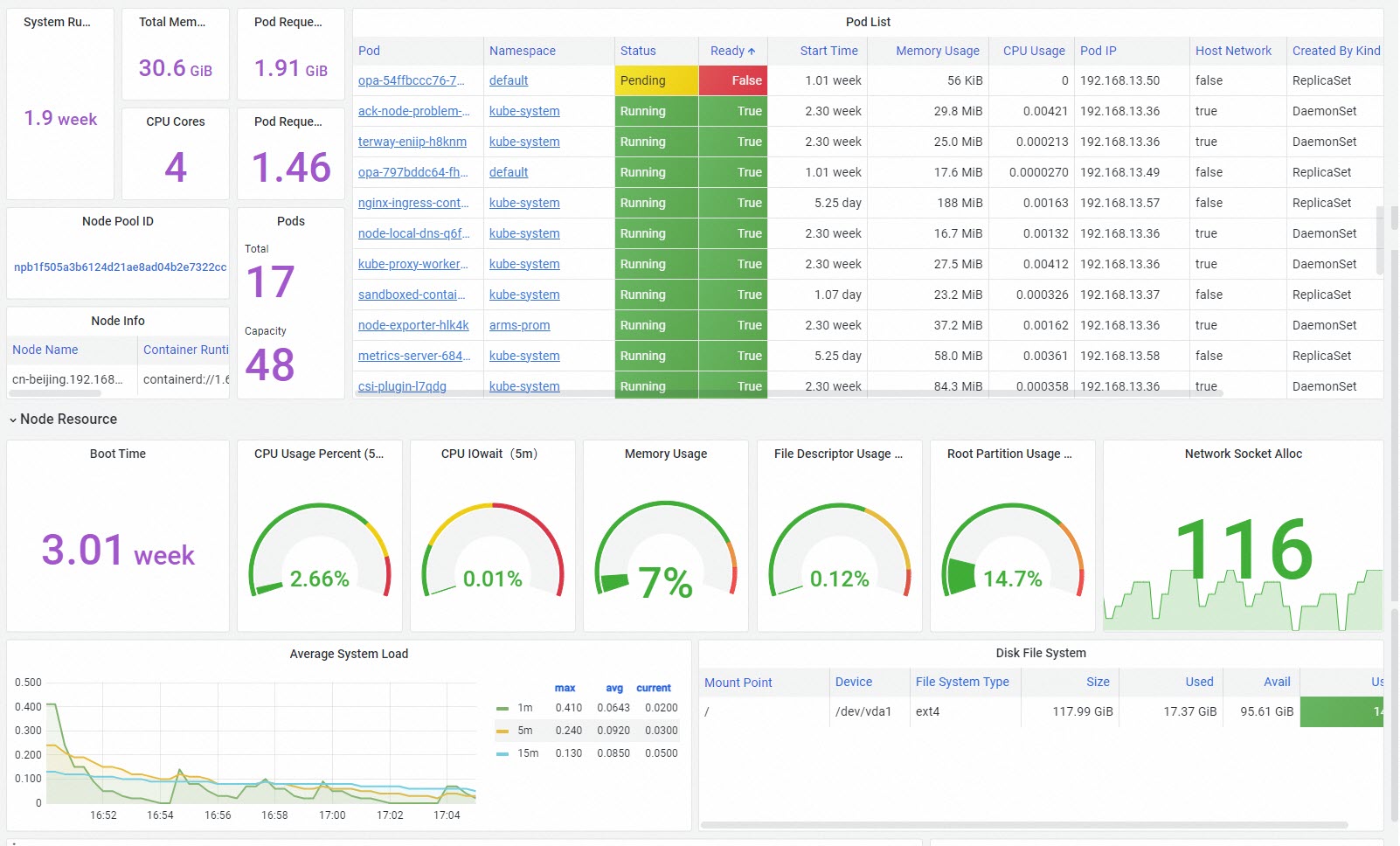1400x846 pixels.
Task: Open default namespace link for opa-54ffbccc76 row
Action: coord(509,80)
